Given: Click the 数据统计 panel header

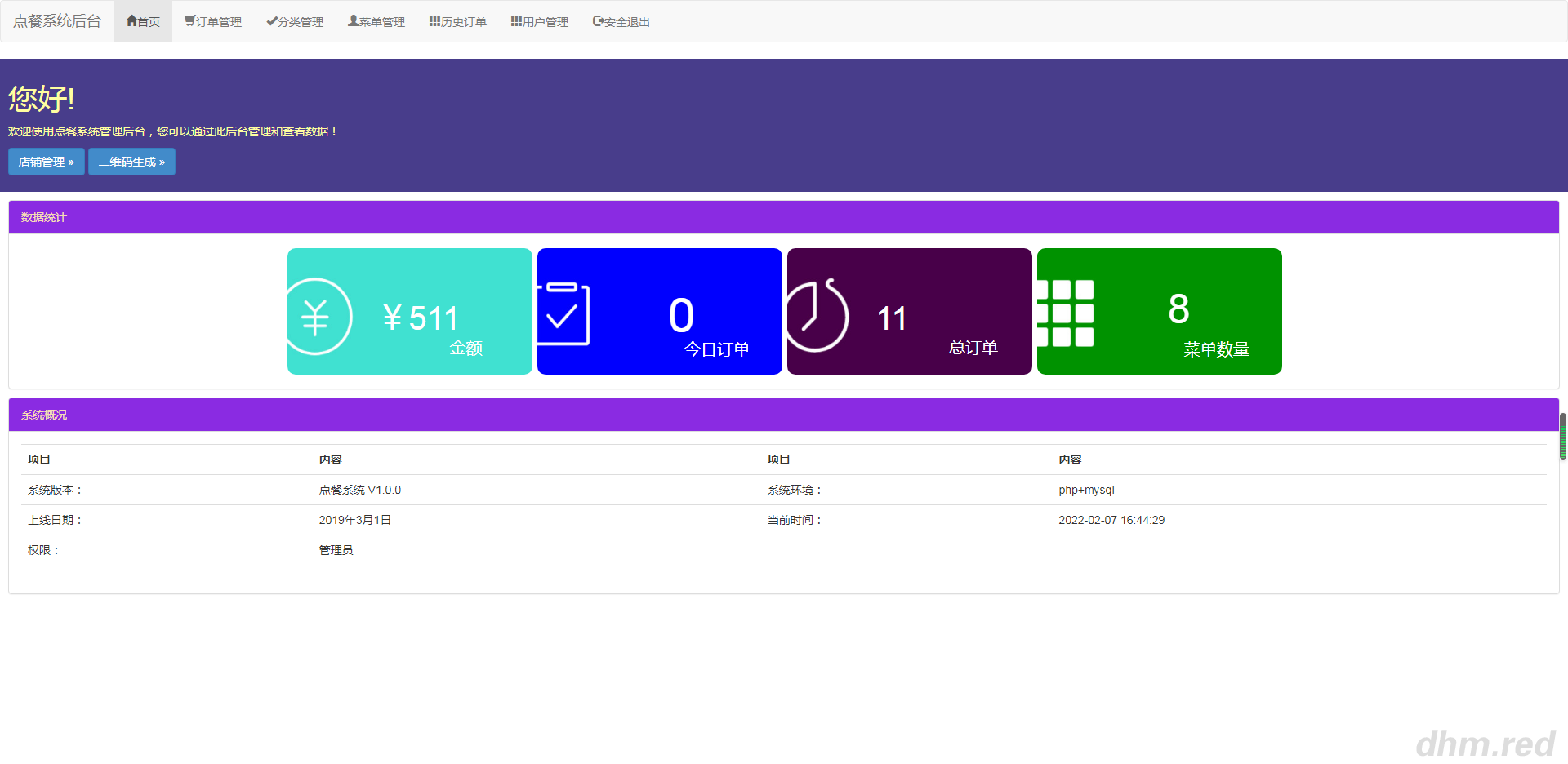Looking at the screenshot, I should [x=784, y=217].
